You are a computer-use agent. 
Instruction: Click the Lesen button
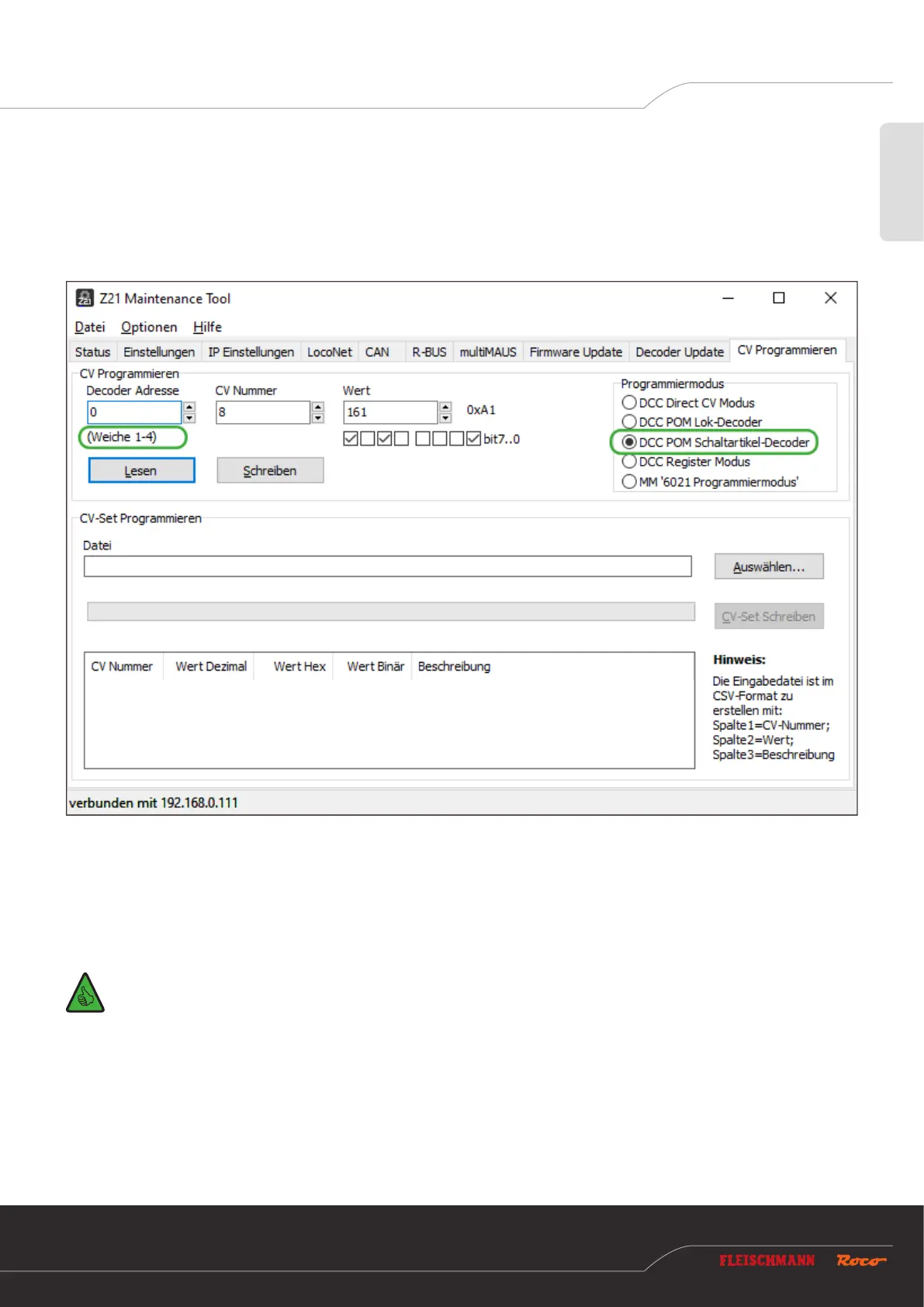coord(141,470)
